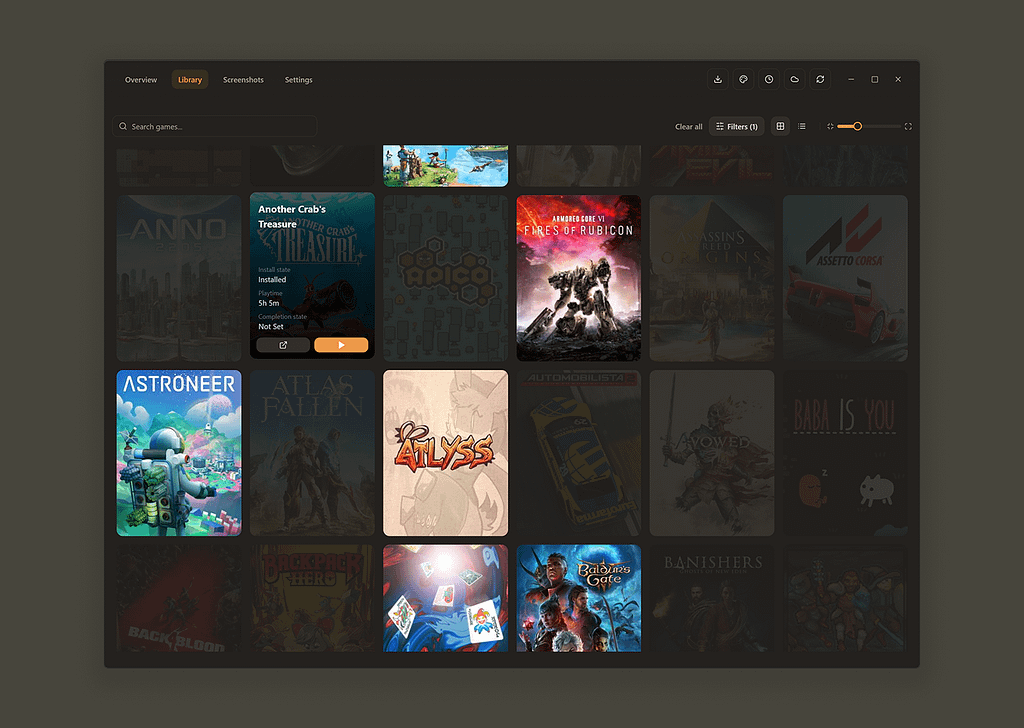This screenshot has height=728, width=1024.
Task: Open the Settings tab
Action: [x=298, y=80]
